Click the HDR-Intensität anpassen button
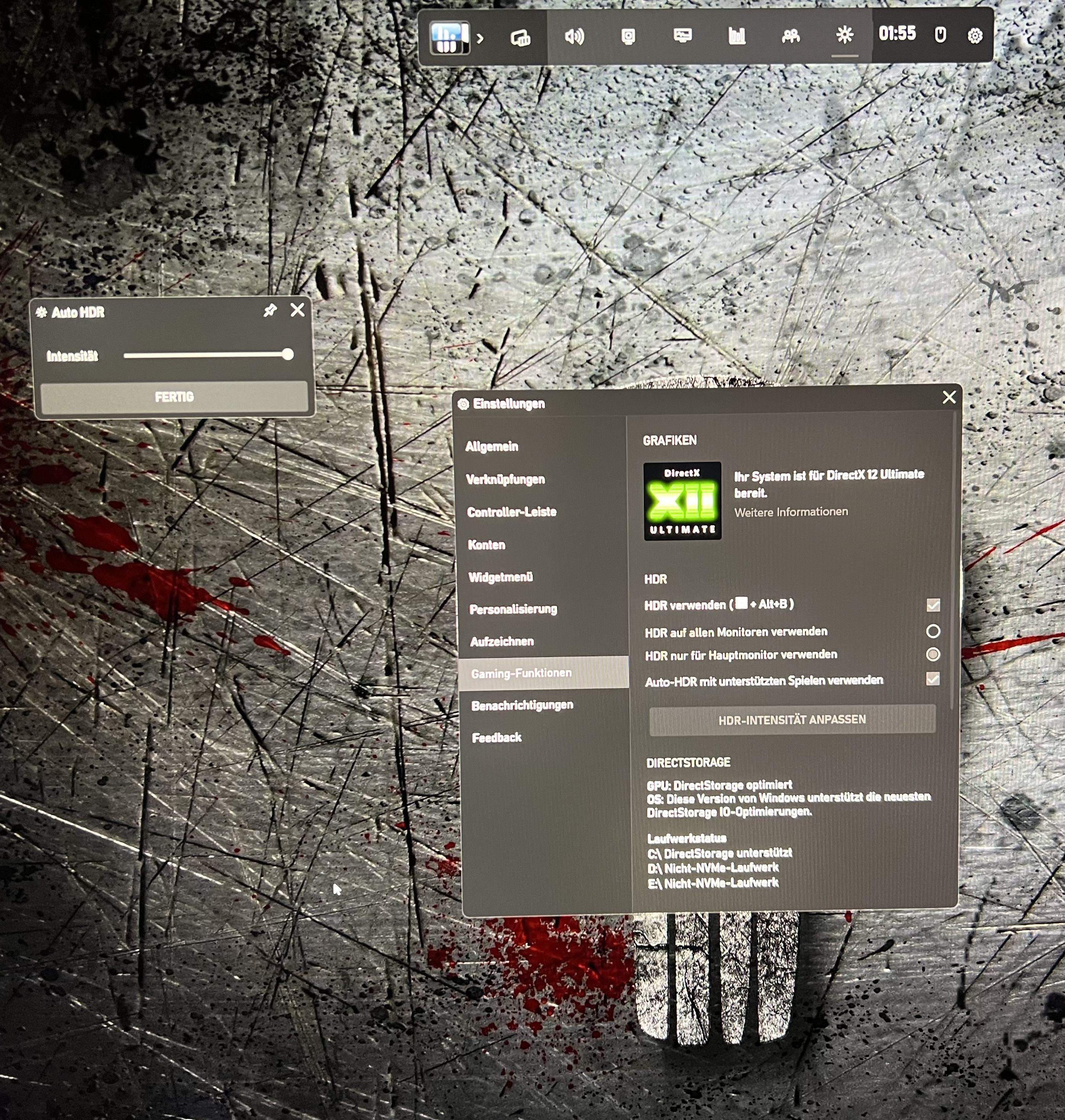Image resolution: width=1065 pixels, height=1120 pixels. coord(792,720)
